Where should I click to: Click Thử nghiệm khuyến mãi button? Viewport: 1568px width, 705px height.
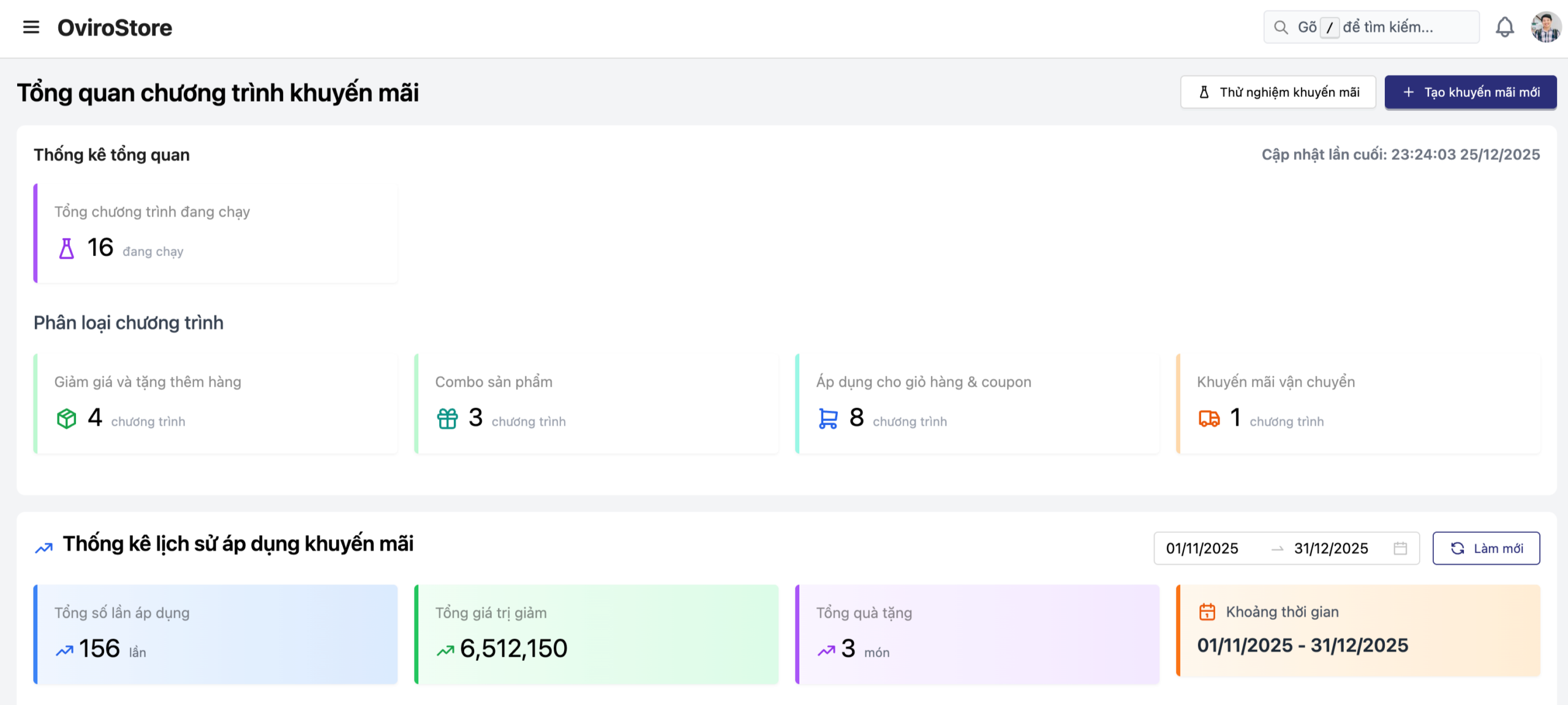pos(1278,92)
